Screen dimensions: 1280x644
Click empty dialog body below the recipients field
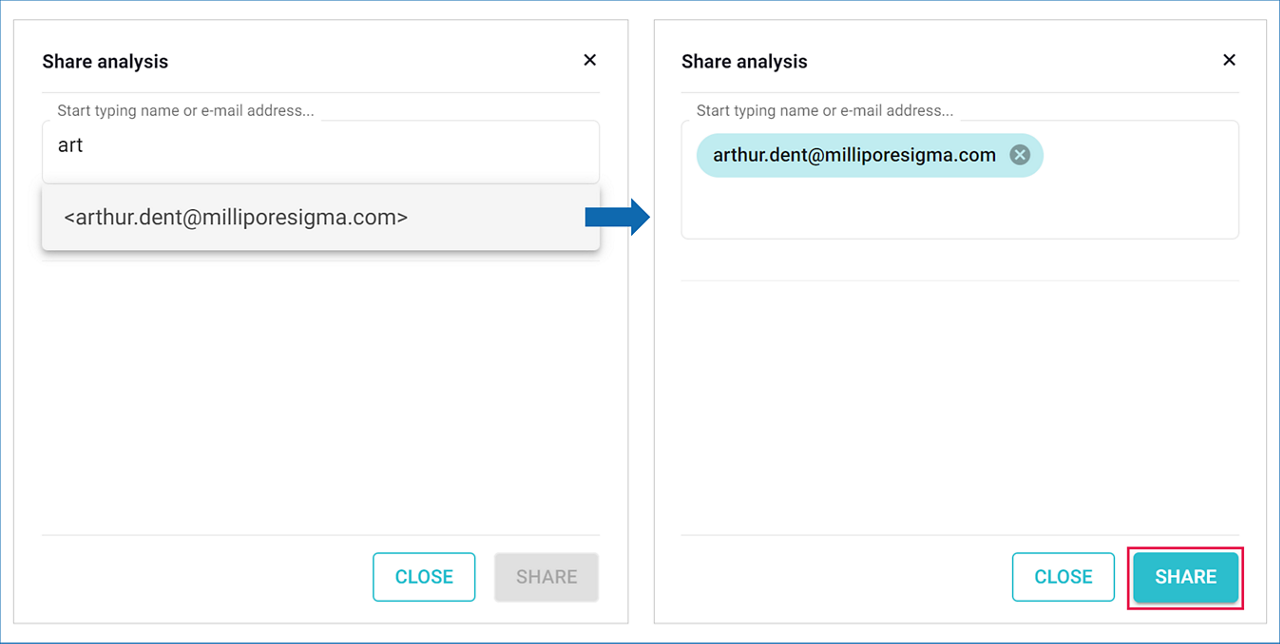tap(958, 400)
